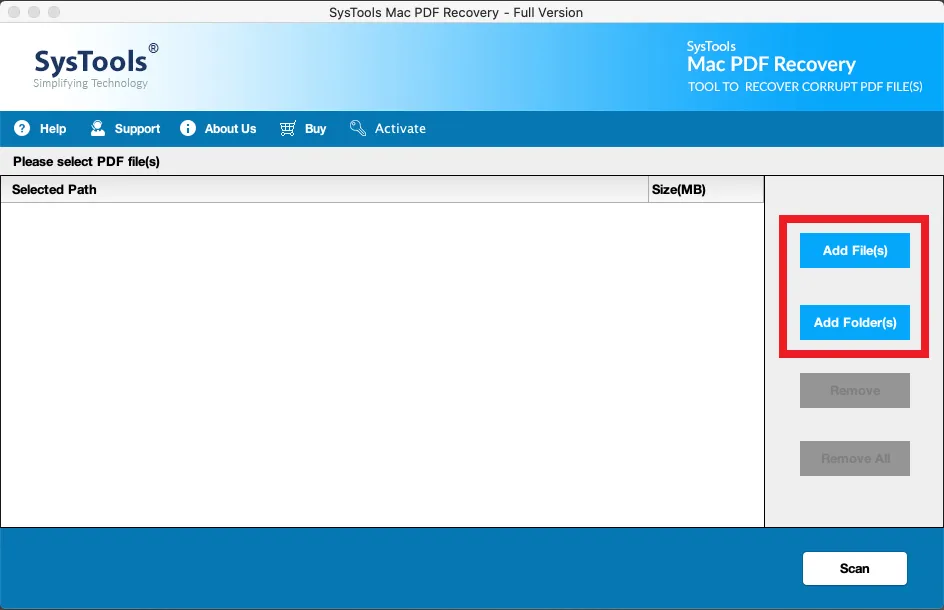Select the Buy menu label

click(x=315, y=129)
